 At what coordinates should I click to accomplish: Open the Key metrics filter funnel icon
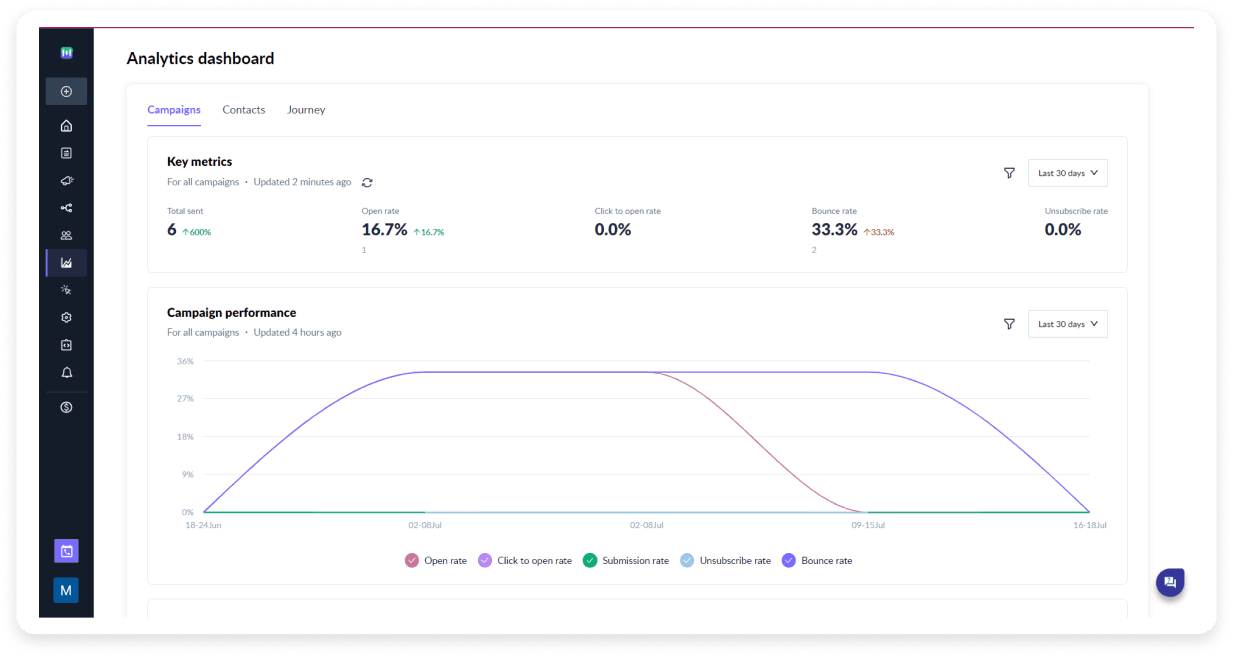click(1009, 172)
